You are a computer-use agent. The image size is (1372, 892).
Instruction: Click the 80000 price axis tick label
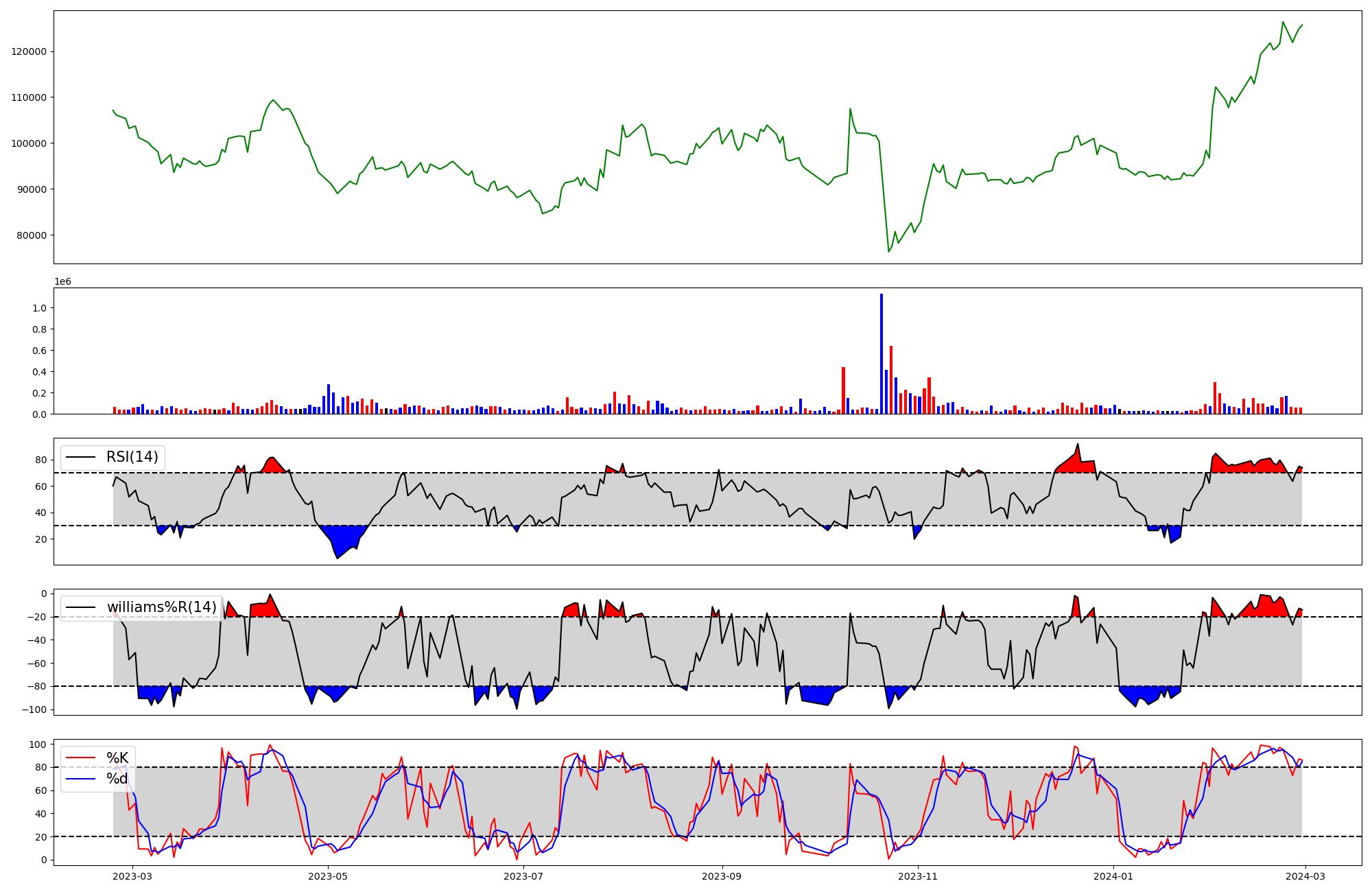coord(32,235)
